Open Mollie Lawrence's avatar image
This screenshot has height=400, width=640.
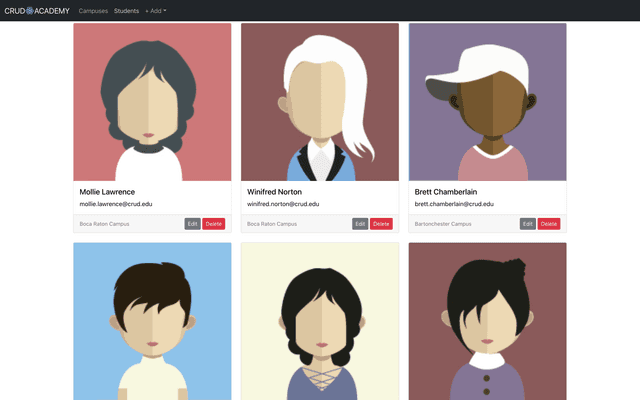coord(152,102)
